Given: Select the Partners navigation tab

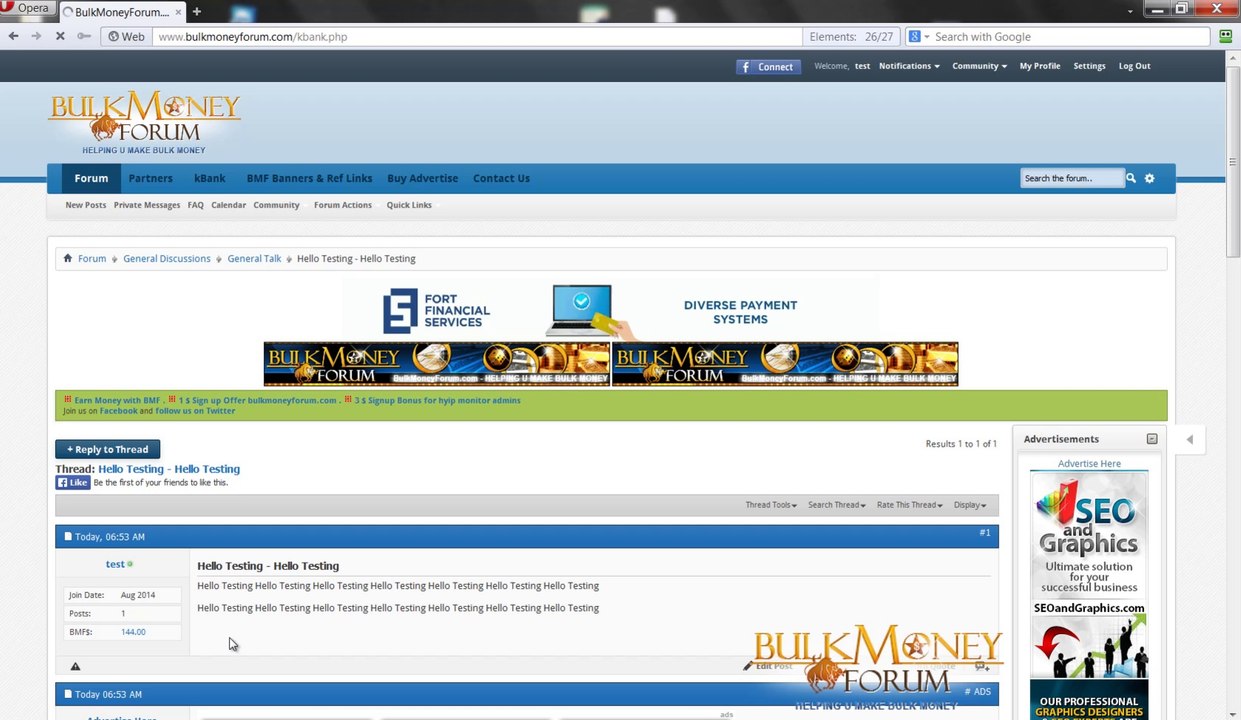Looking at the screenshot, I should click(150, 178).
